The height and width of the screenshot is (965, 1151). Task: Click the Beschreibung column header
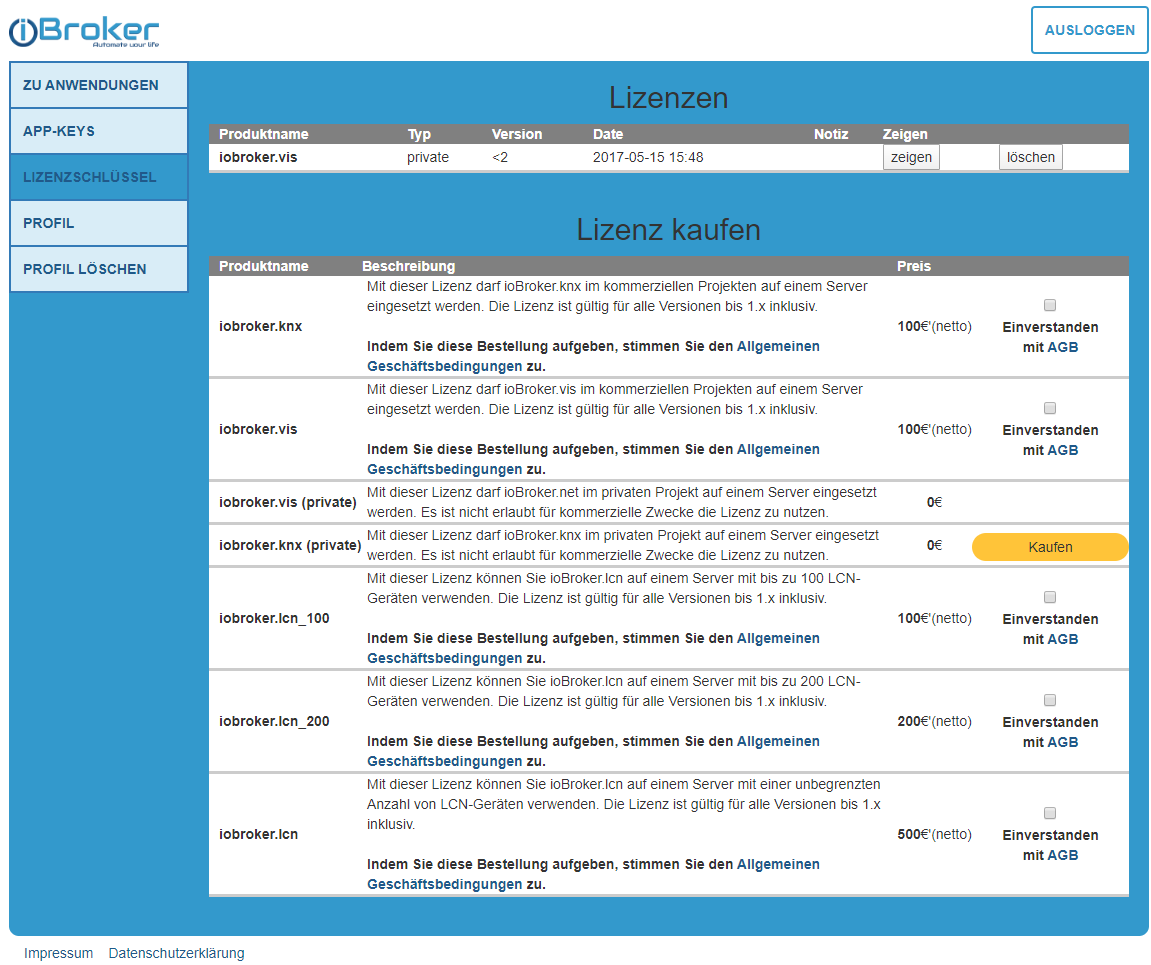point(408,266)
